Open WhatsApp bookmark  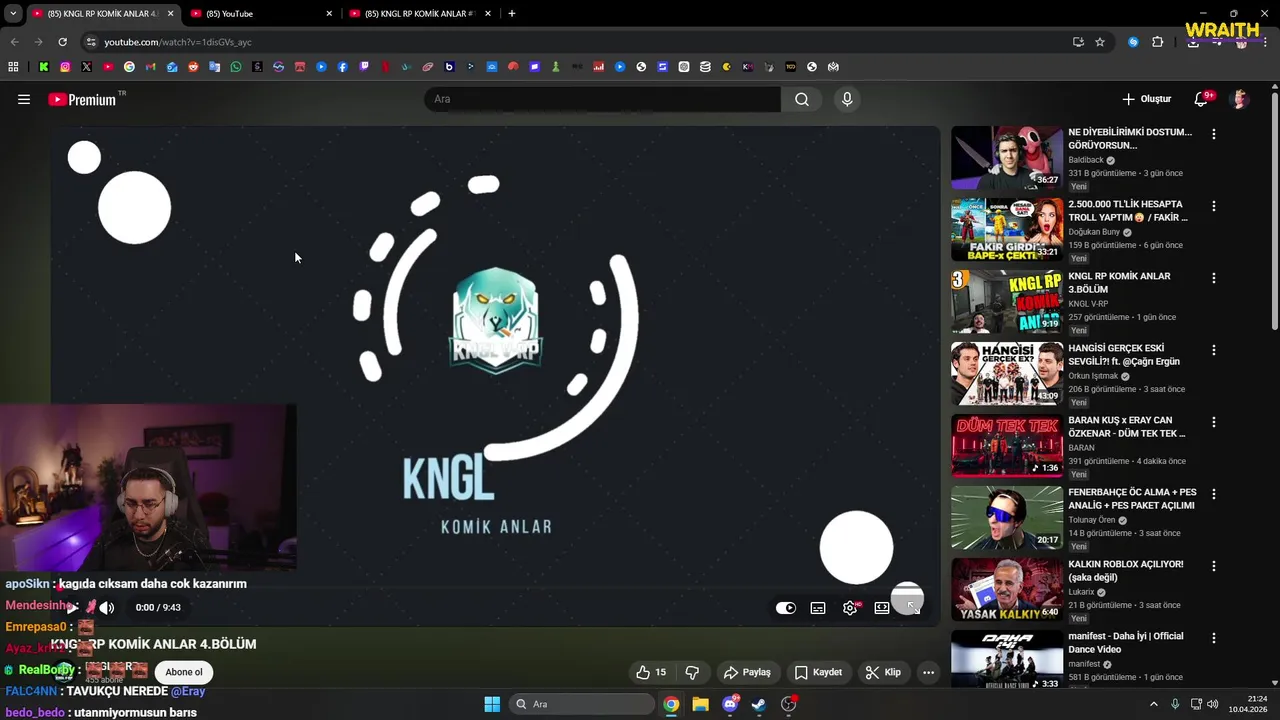point(236,67)
